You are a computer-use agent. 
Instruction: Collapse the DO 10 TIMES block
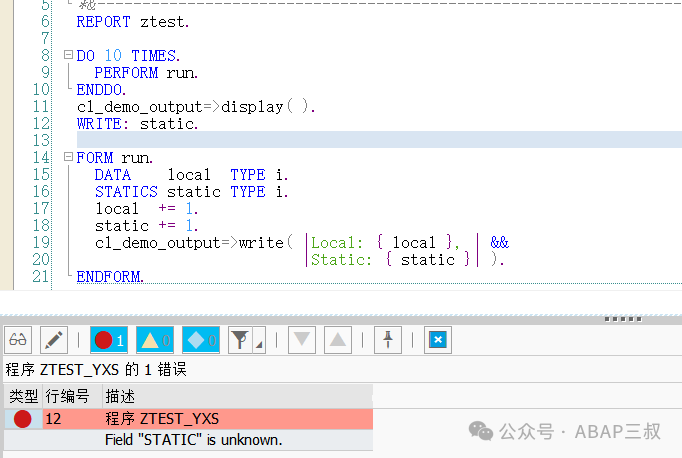68,55
